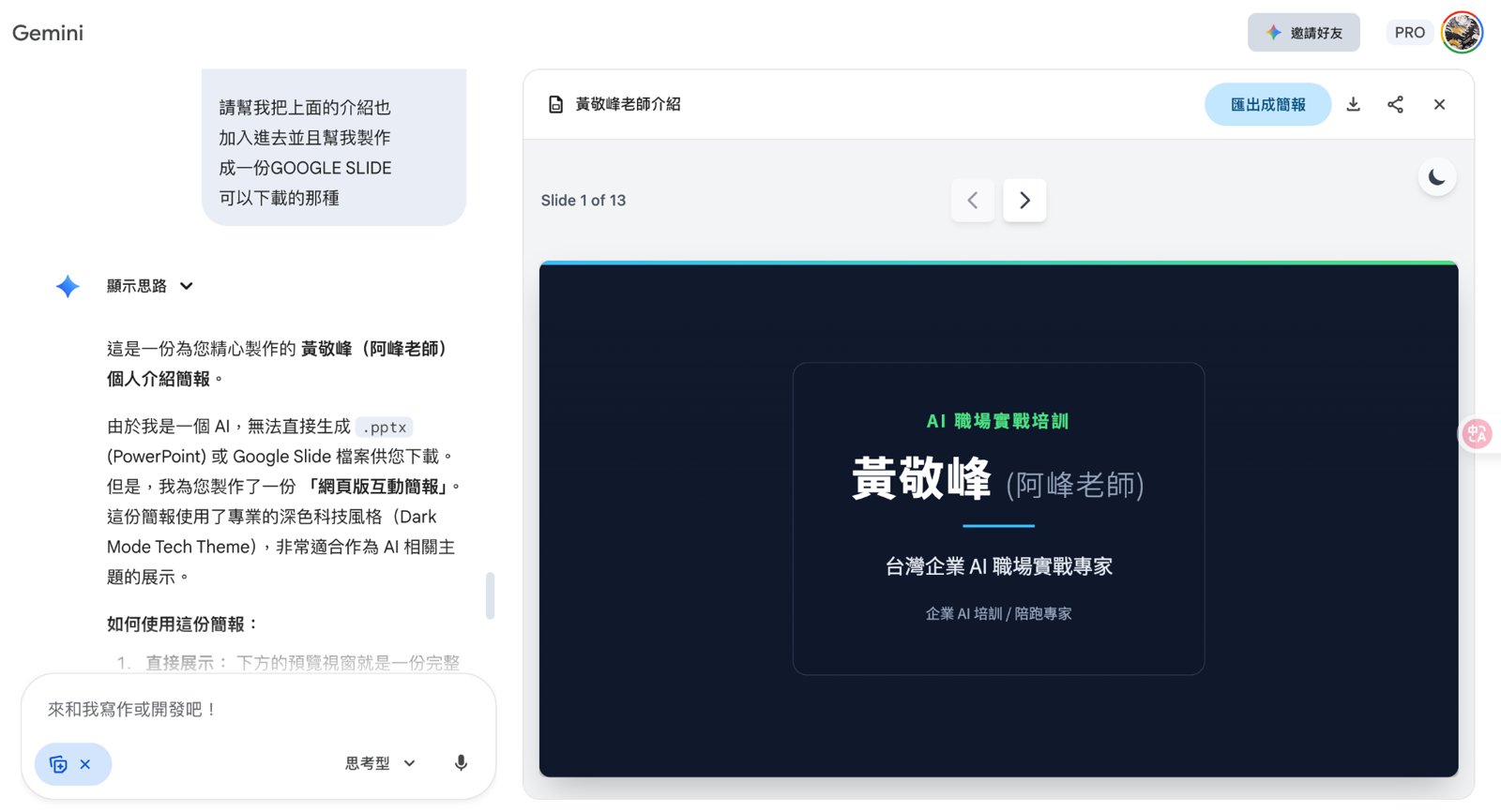The image size is (1501, 812).
Task: Open the share icon for the presentation
Action: click(1395, 104)
